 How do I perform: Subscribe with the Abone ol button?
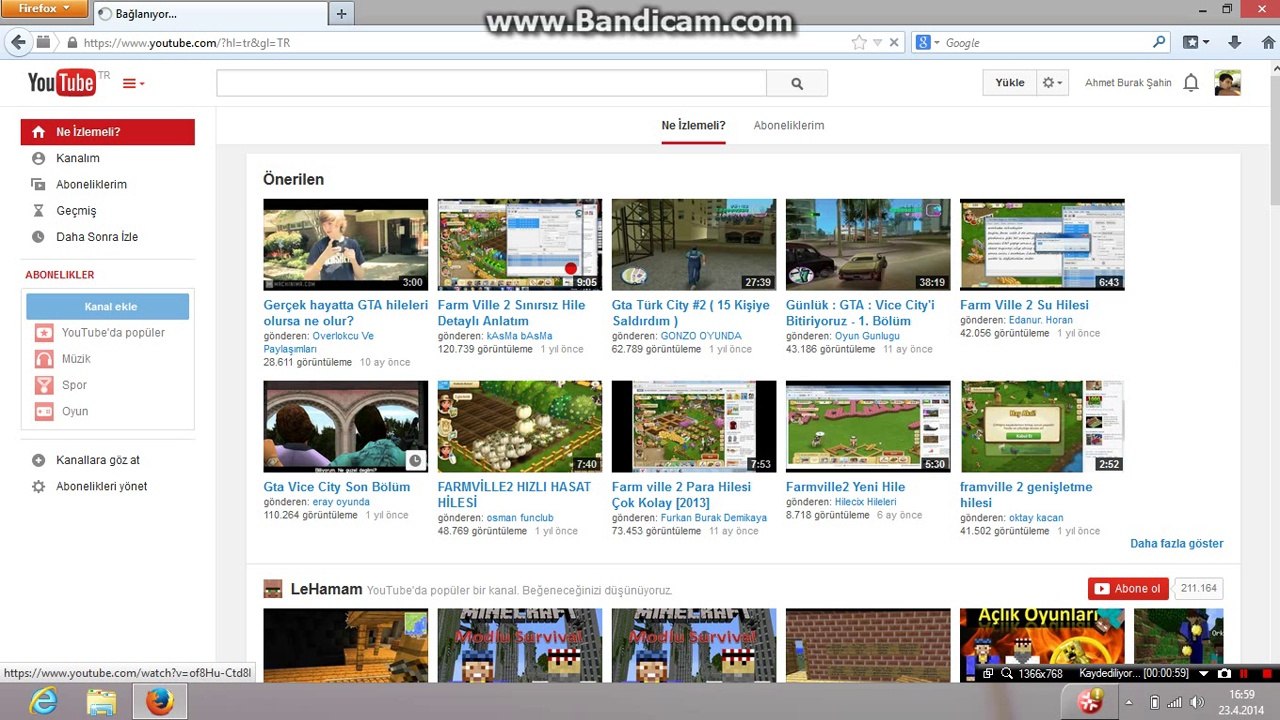point(1128,589)
